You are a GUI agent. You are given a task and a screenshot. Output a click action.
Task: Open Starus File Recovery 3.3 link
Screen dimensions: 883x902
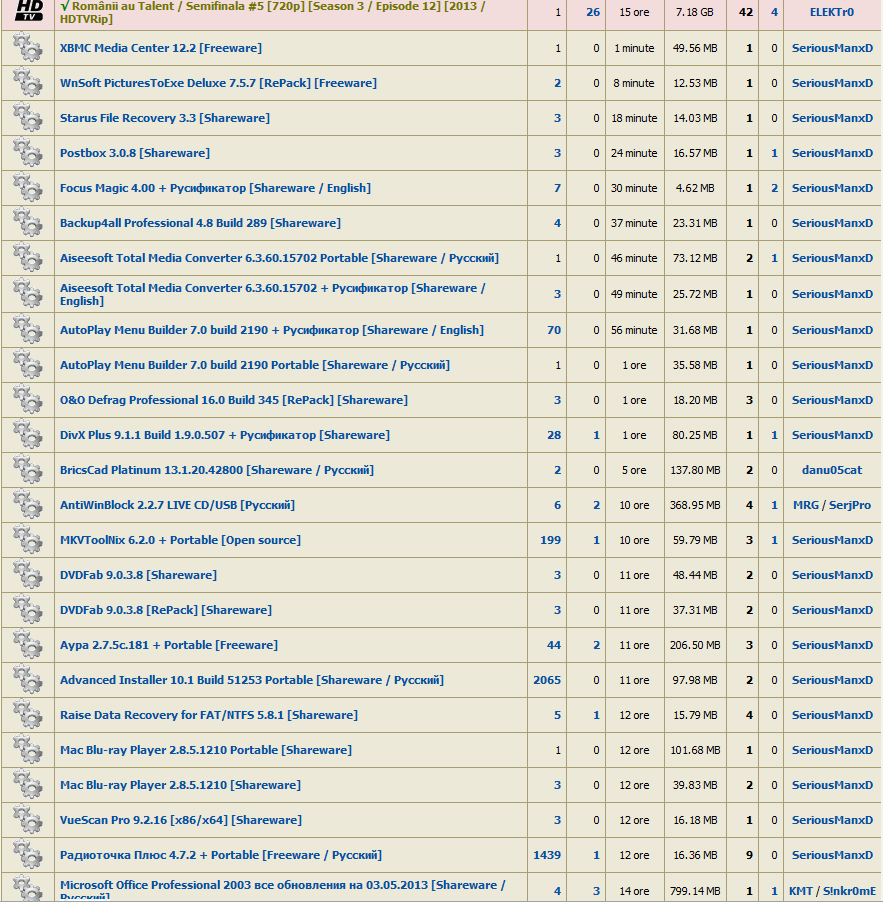click(x=165, y=119)
